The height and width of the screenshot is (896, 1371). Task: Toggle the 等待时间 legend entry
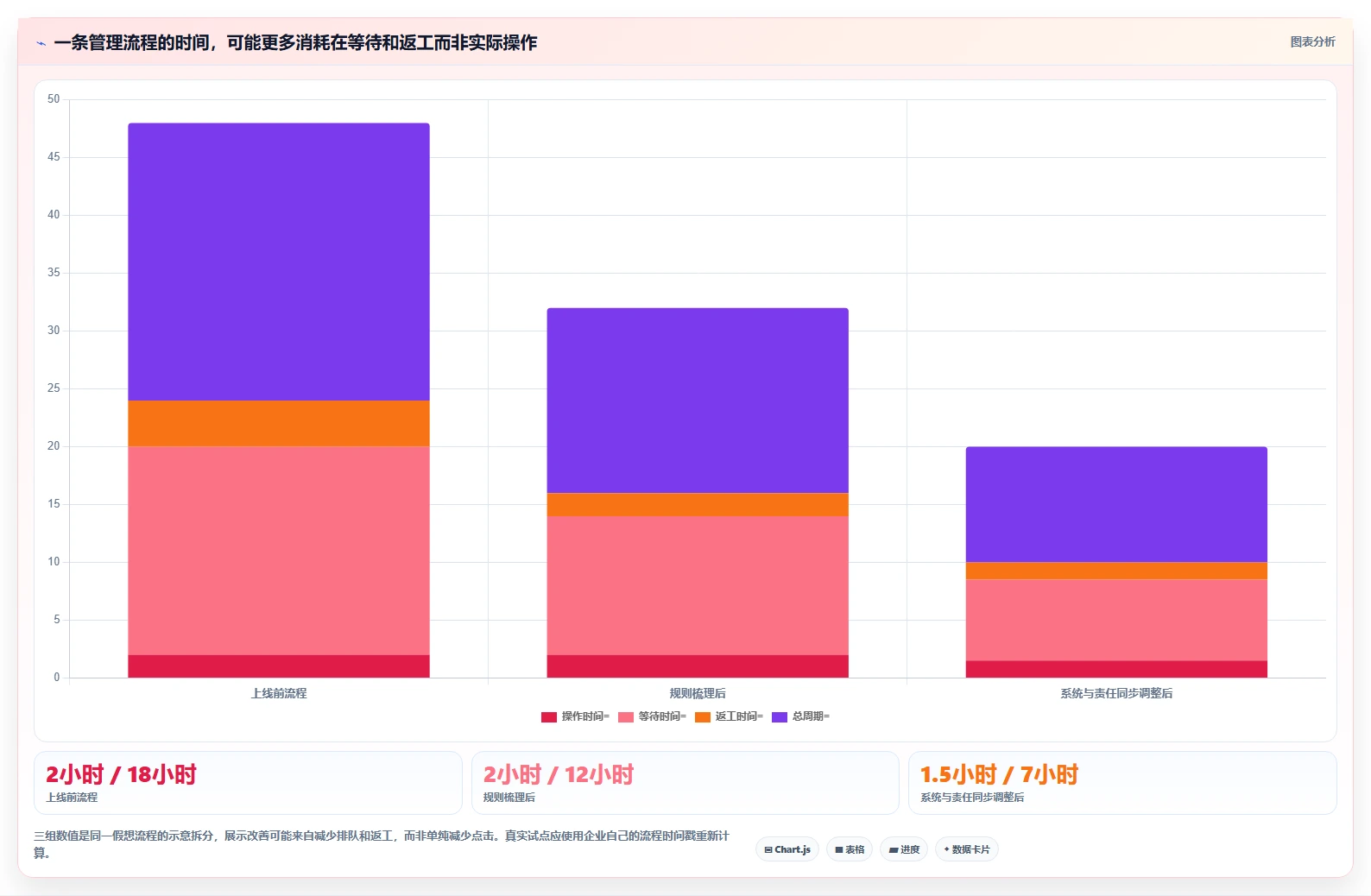pyautogui.click(x=652, y=716)
